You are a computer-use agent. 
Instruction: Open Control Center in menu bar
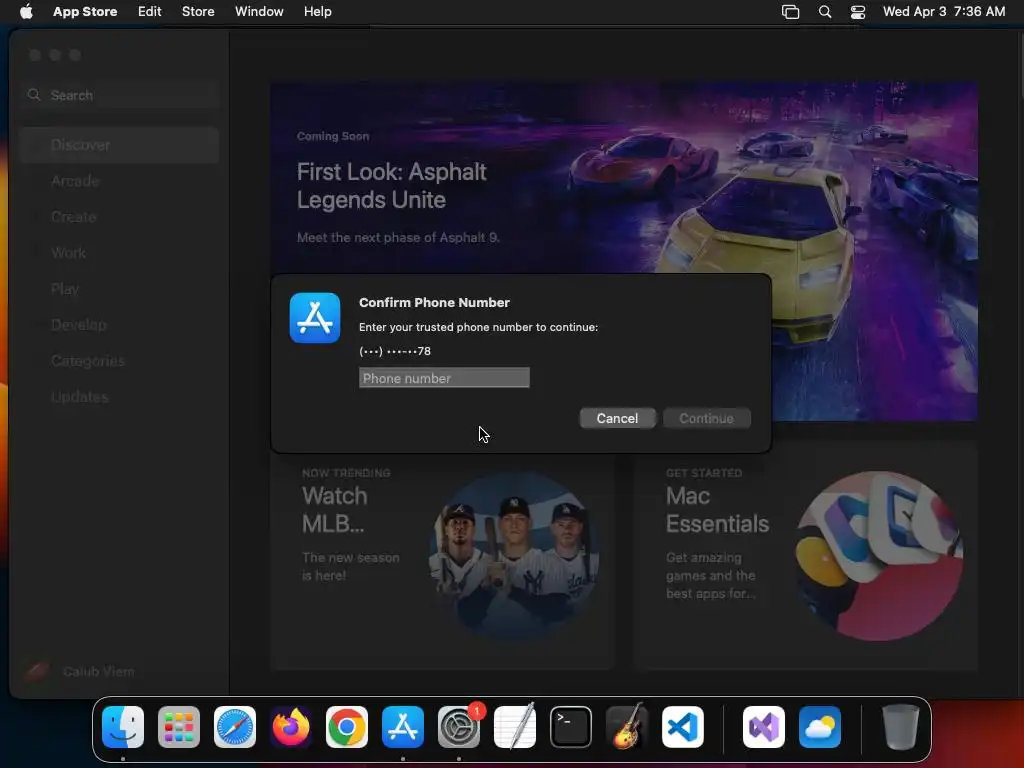click(857, 12)
